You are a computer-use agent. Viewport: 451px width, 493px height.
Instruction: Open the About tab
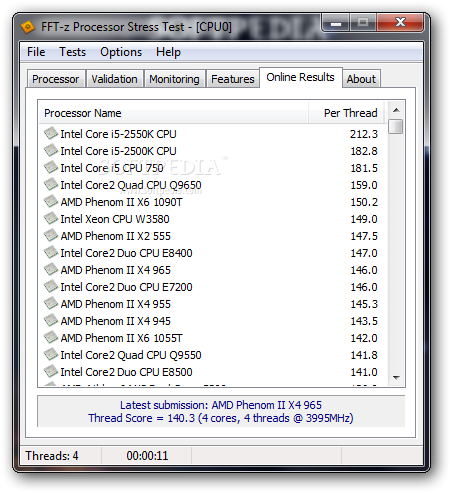click(361, 79)
